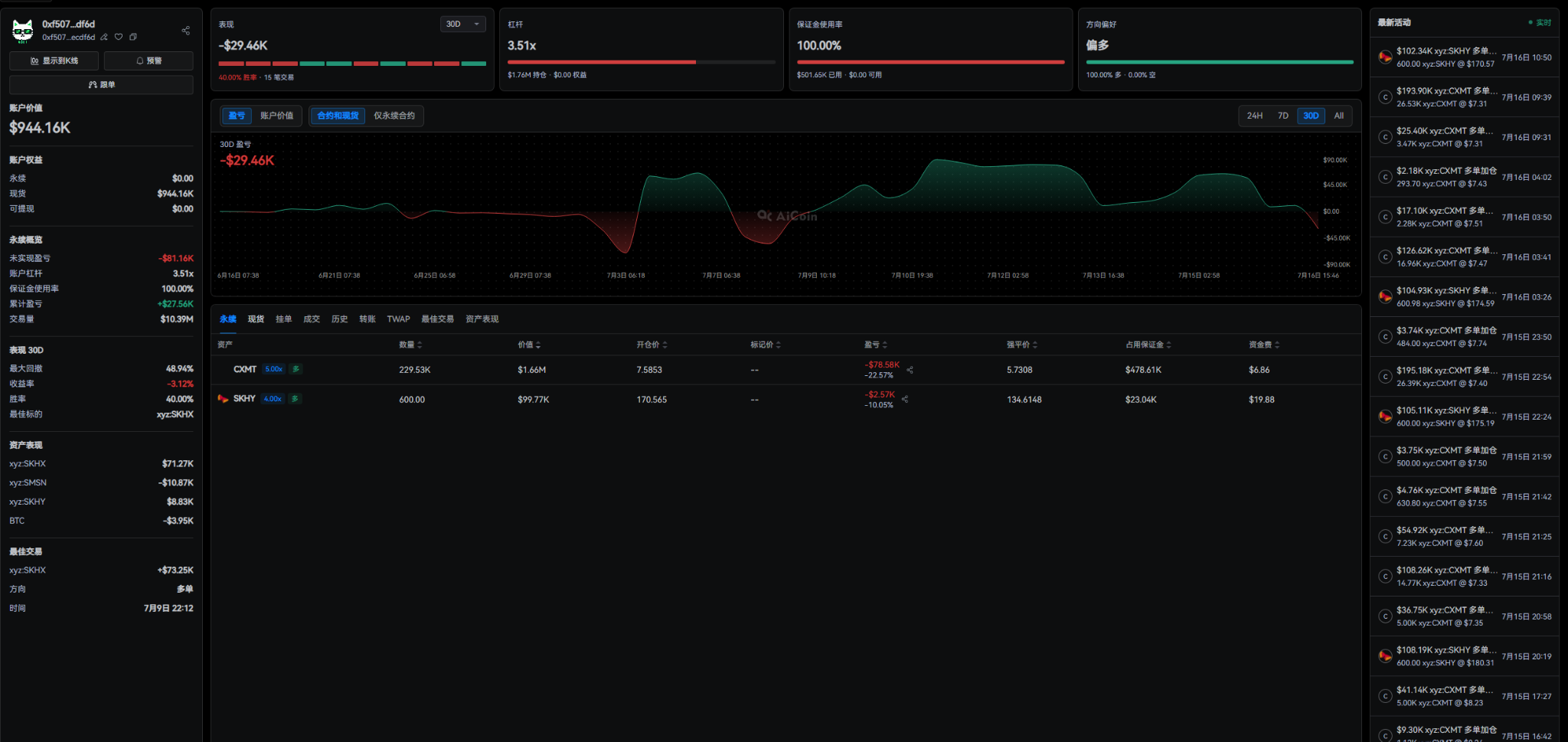The height and width of the screenshot is (742, 1568).
Task: Switch to the 现货 tab
Action: coord(256,319)
